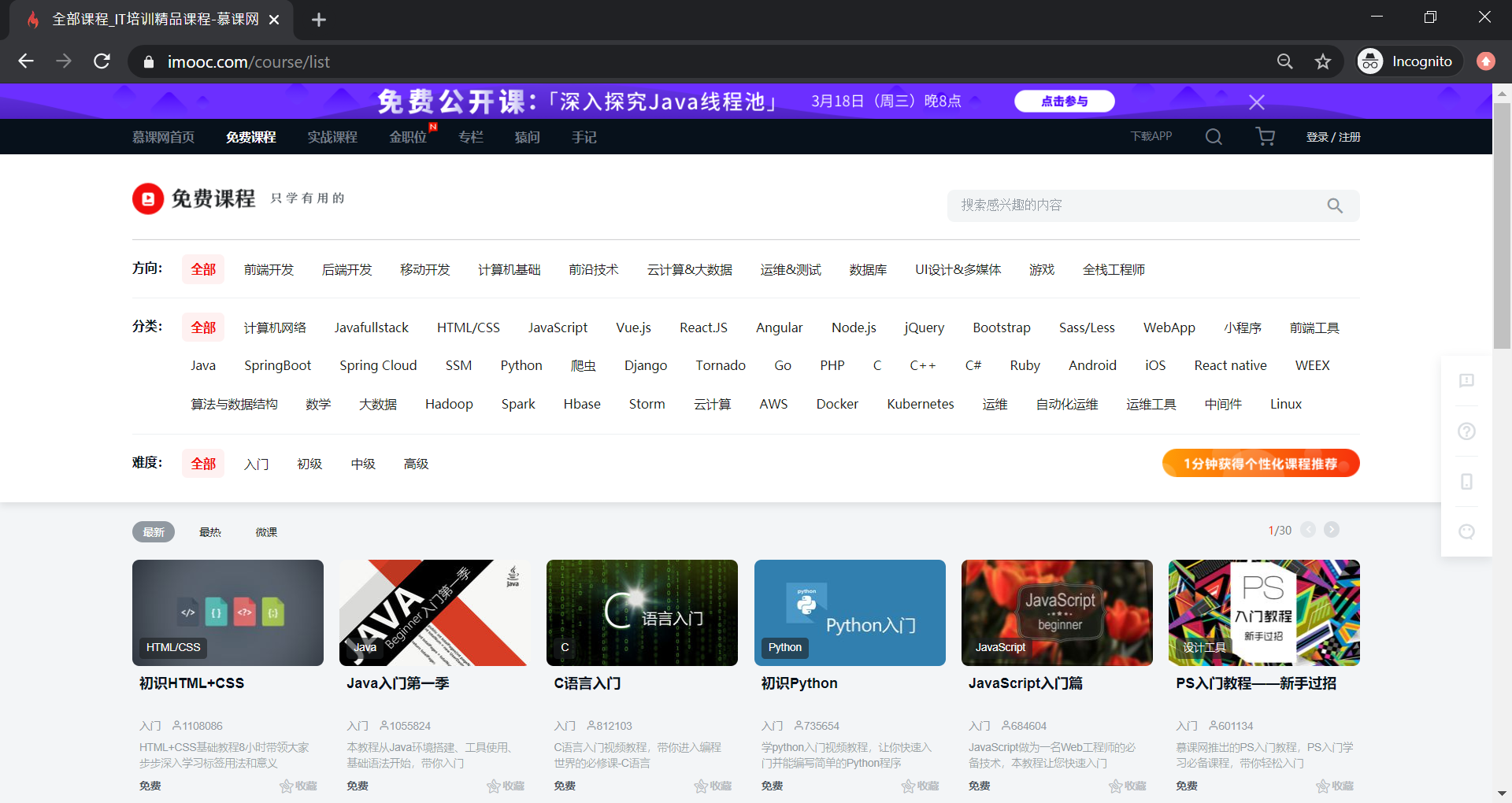Click the red browser update icon
Image resolution: width=1512 pixels, height=803 pixels.
click(1486, 61)
